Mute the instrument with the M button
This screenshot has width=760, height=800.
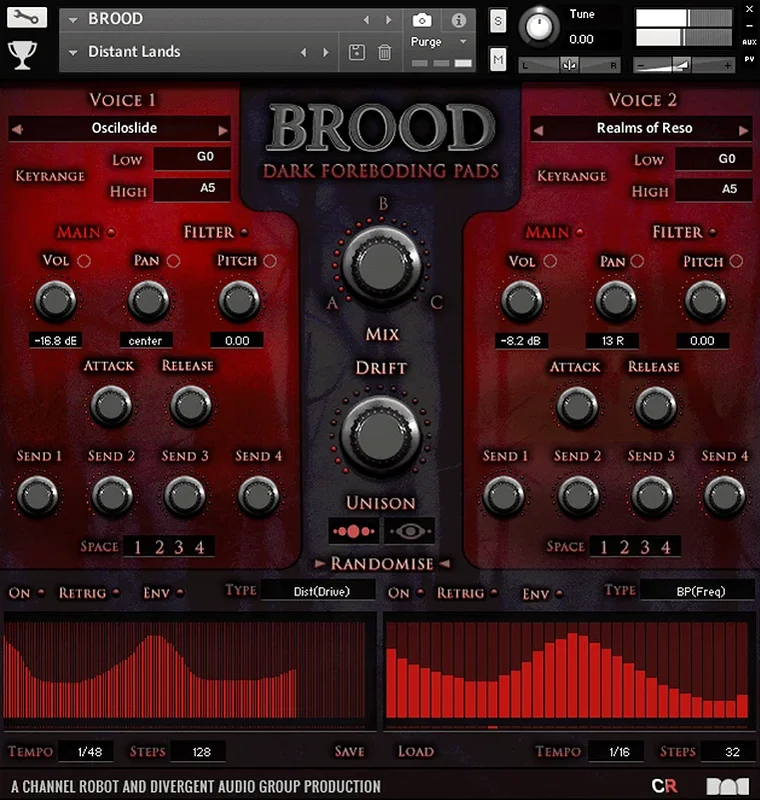pyautogui.click(x=498, y=60)
